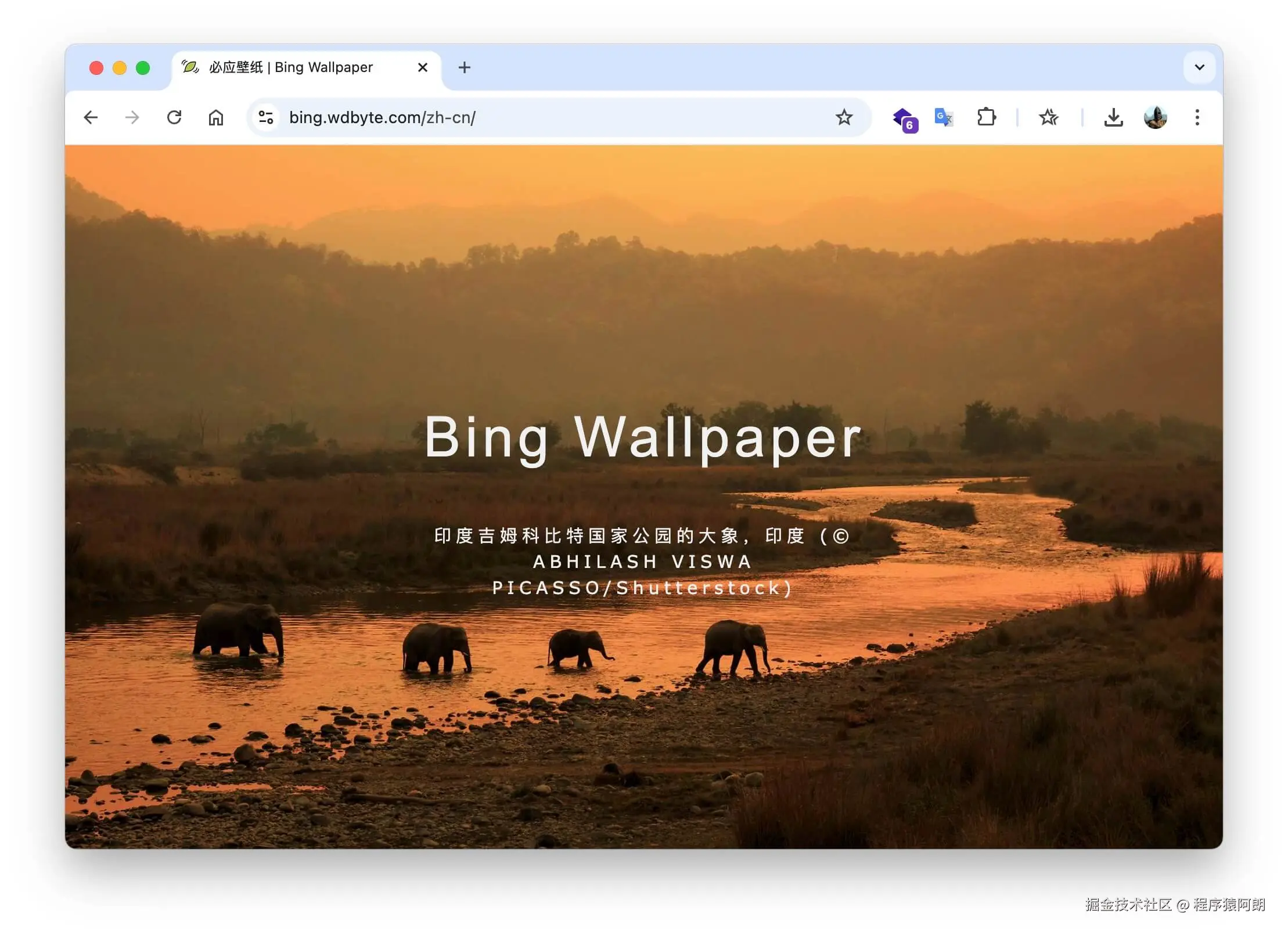The width and height of the screenshot is (1288, 935).
Task: Open the Extensions puzzle menu
Action: tap(986, 118)
